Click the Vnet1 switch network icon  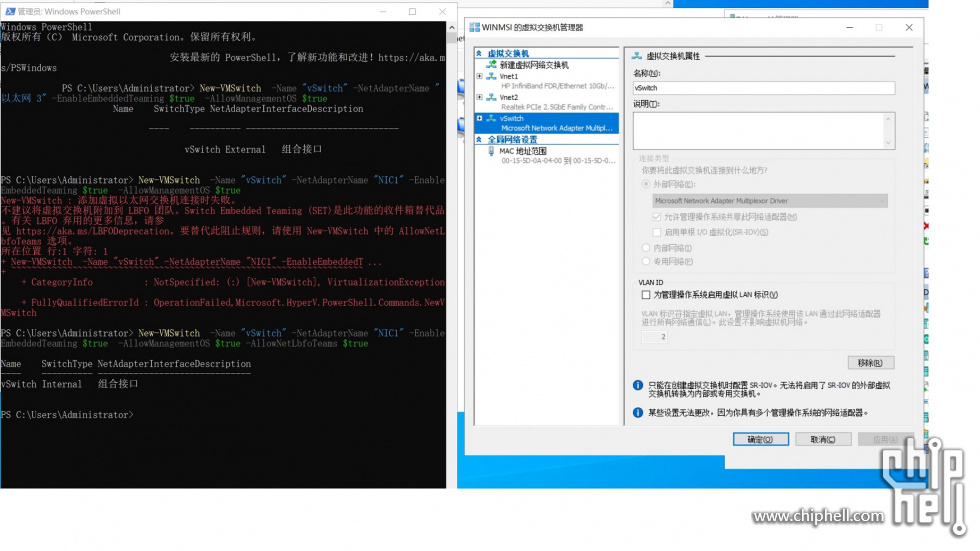pyautogui.click(x=492, y=76)
